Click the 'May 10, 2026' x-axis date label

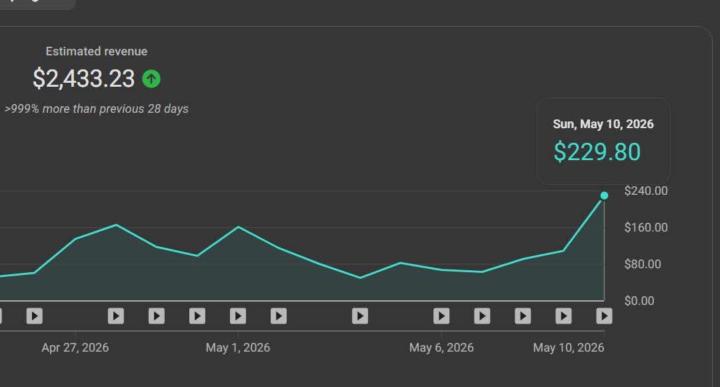coord(568,348)
